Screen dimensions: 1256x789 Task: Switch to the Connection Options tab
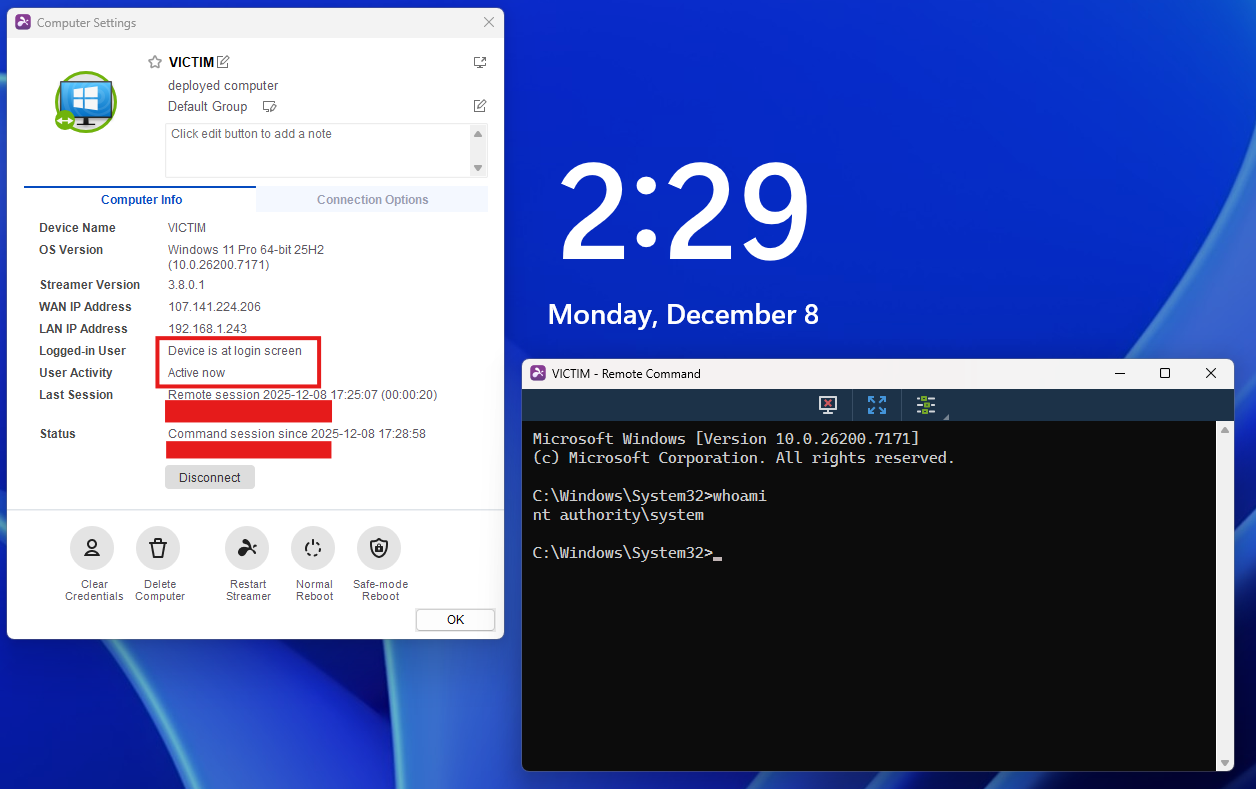click(372, 199)
